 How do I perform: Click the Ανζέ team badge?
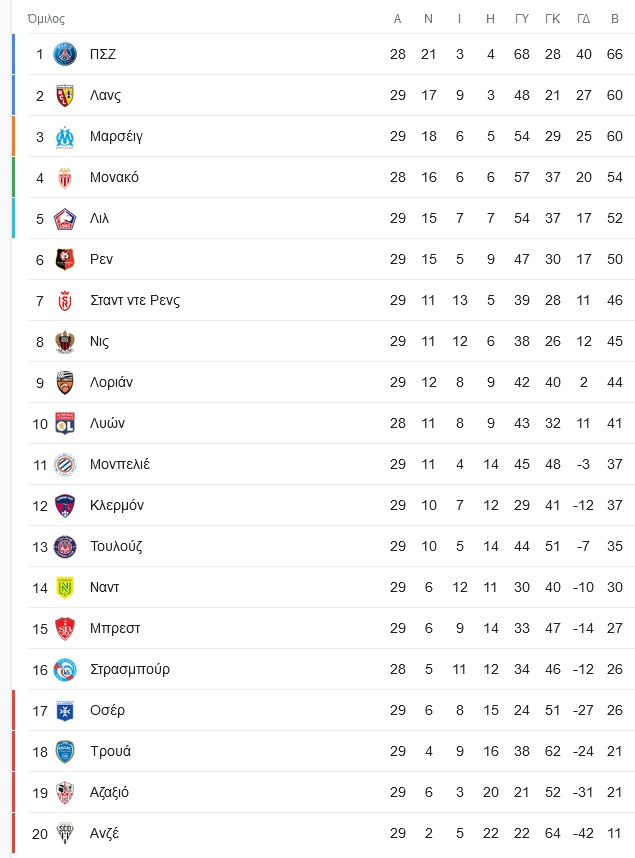(x=65, y=833)
